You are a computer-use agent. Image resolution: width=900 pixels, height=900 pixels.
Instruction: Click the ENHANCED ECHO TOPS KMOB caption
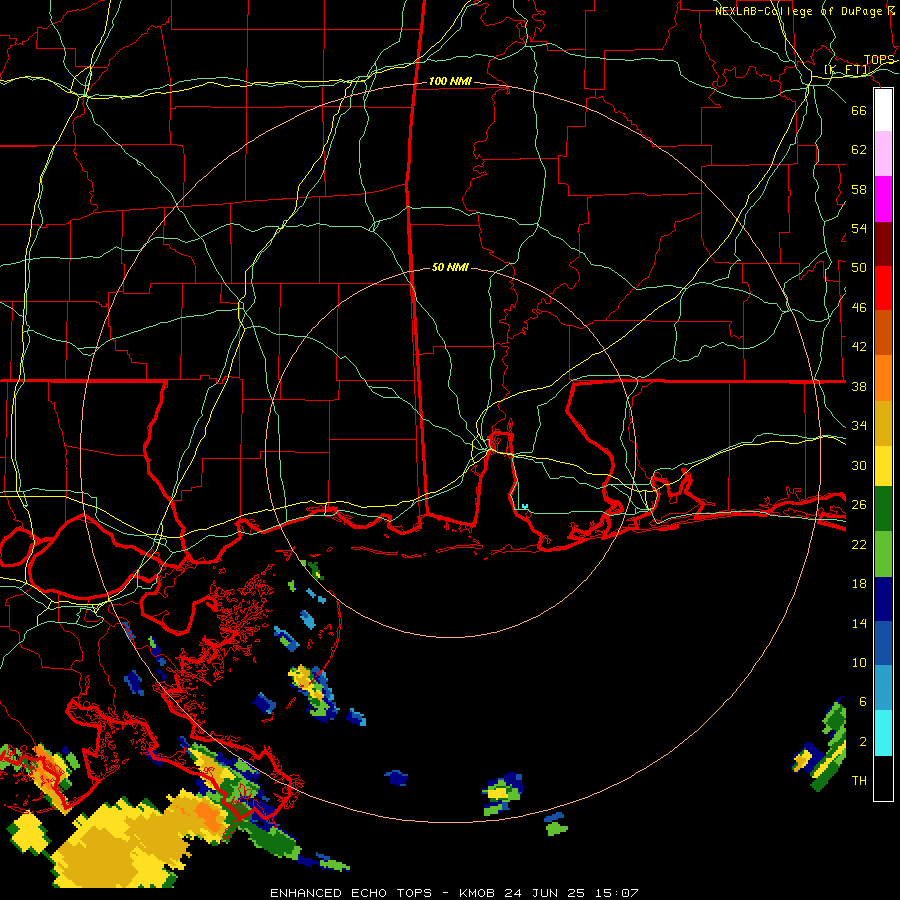click(x=454, y=893)
